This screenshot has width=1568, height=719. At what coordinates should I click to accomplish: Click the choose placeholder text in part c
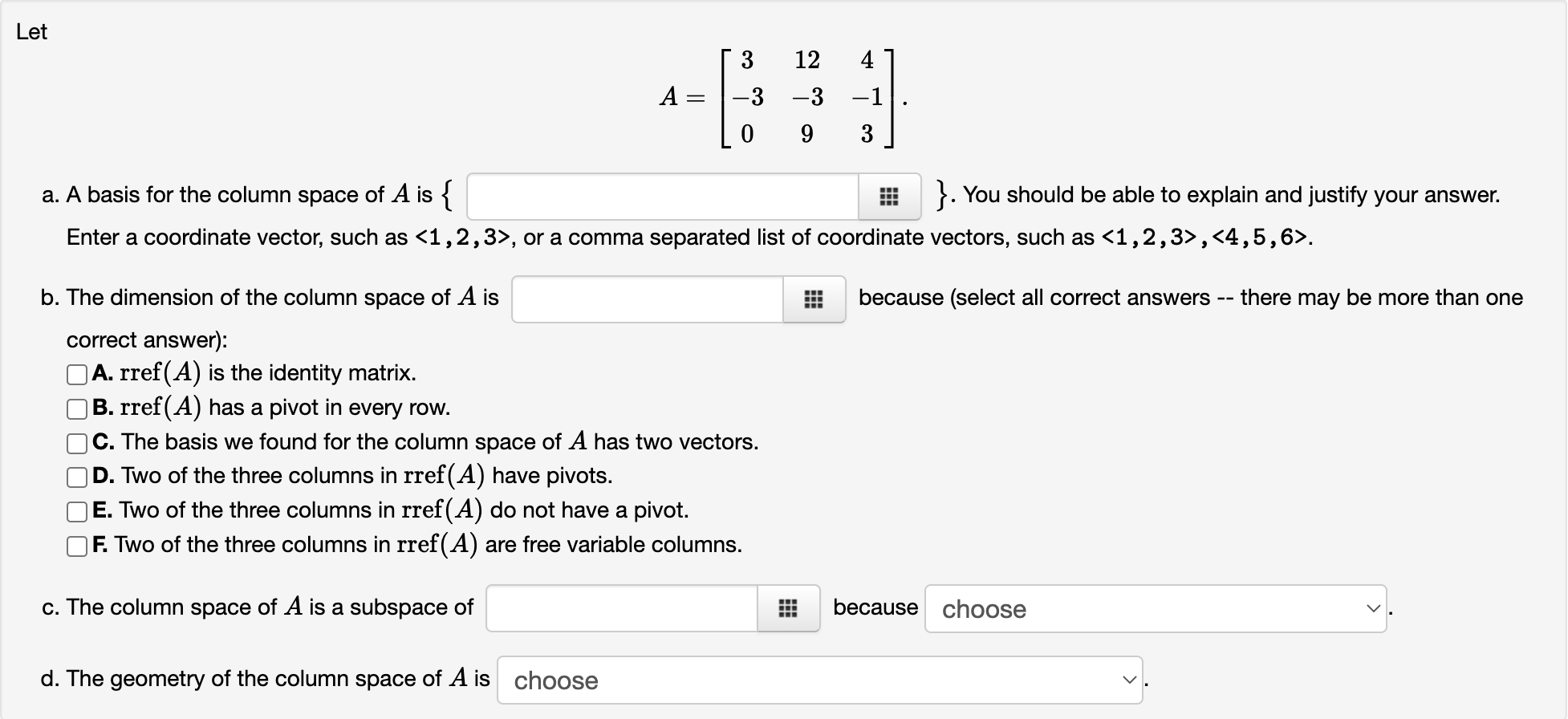[983, 609]
